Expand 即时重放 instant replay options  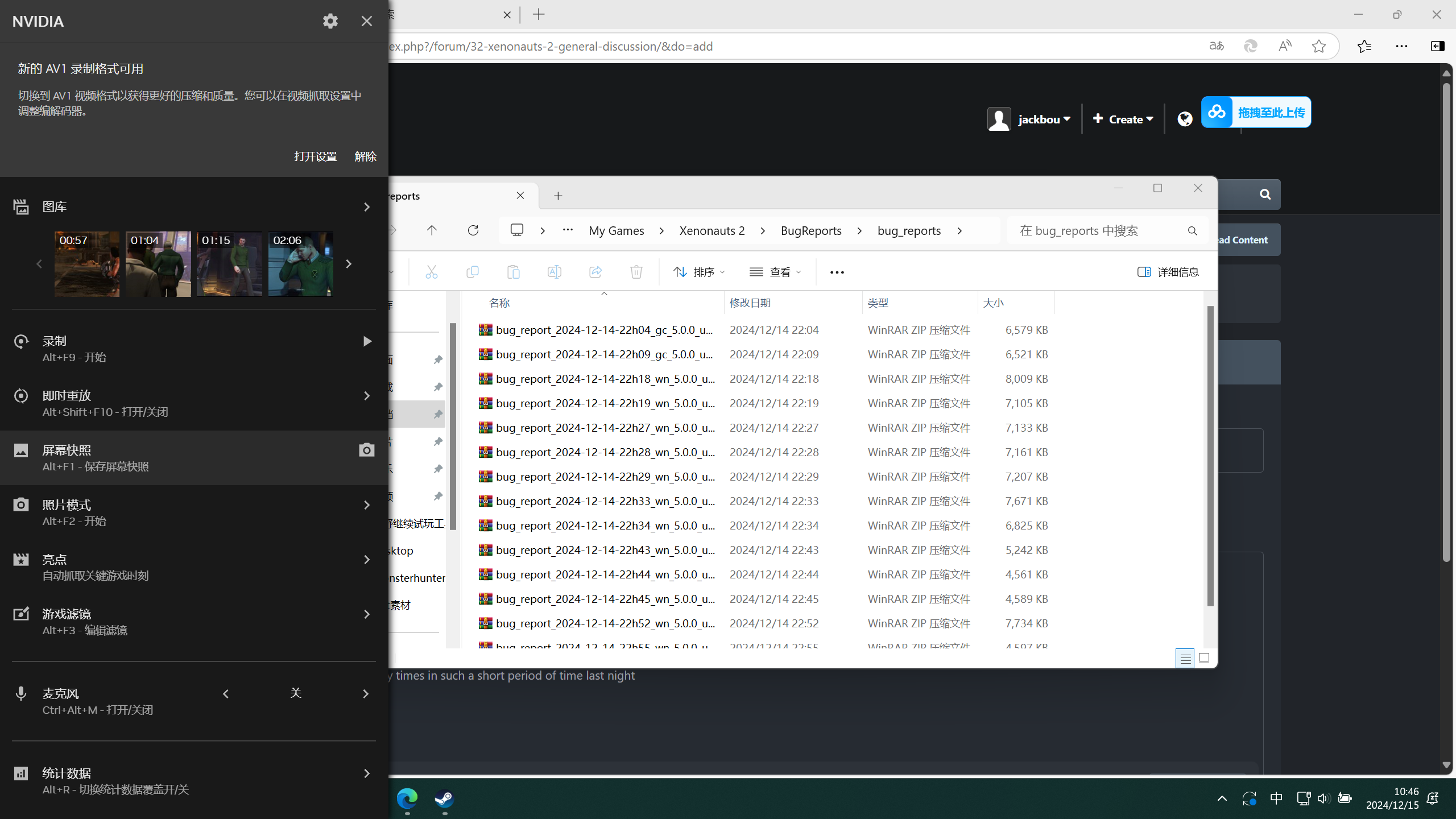pyautogui.click(x=367, y=396)
